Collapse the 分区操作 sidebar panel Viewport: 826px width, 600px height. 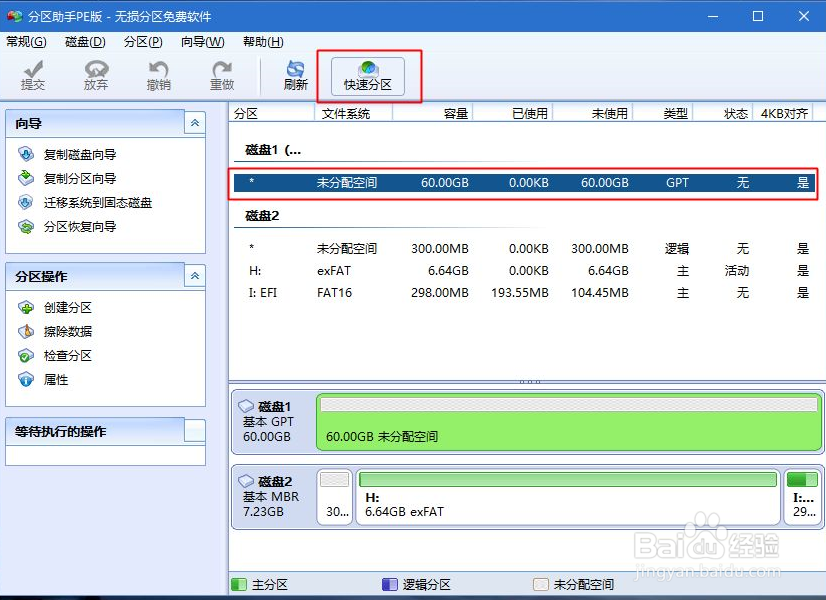click(196, 275)
